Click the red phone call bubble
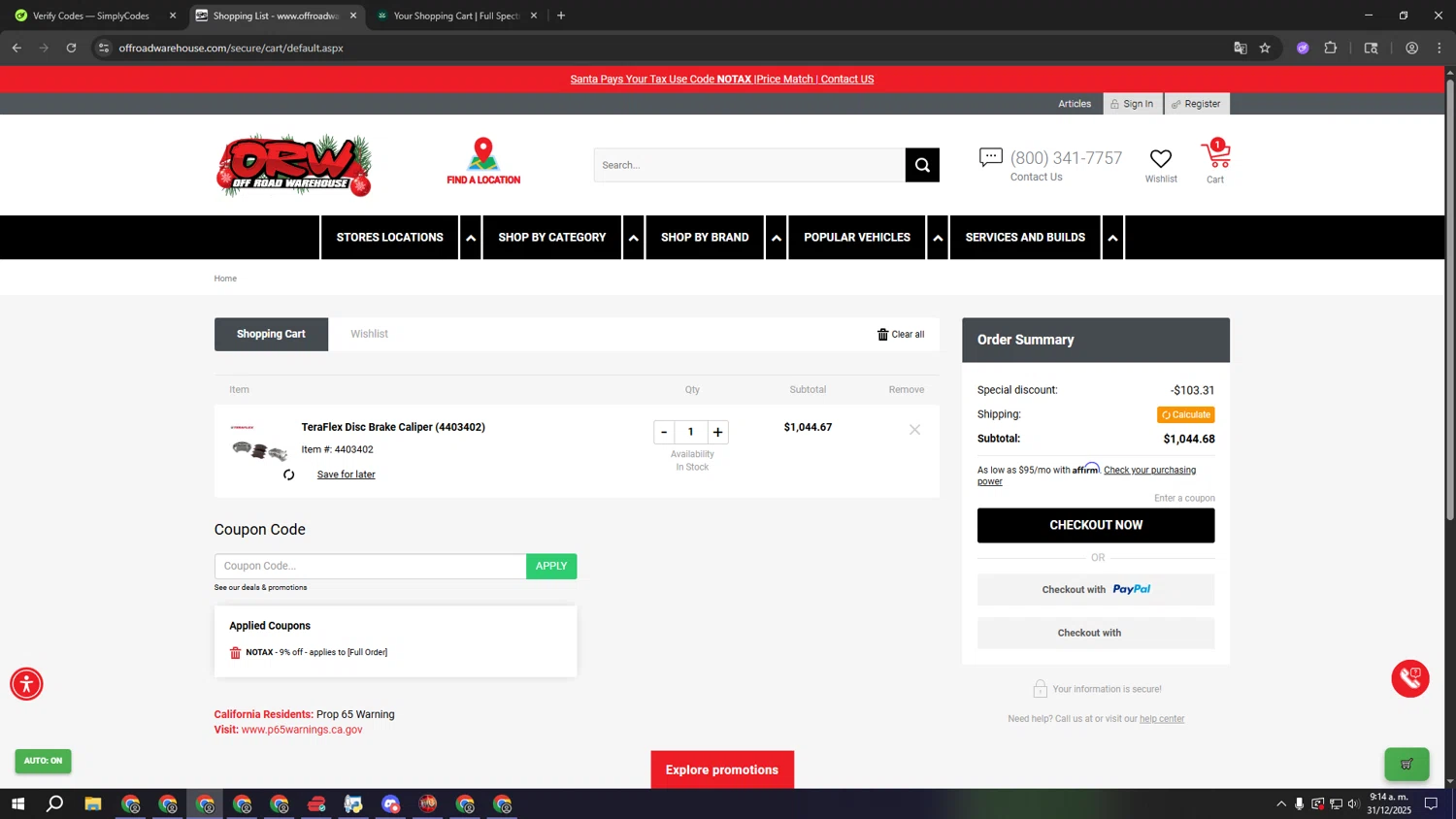The image size is (1456, 819). (1410, 678)
